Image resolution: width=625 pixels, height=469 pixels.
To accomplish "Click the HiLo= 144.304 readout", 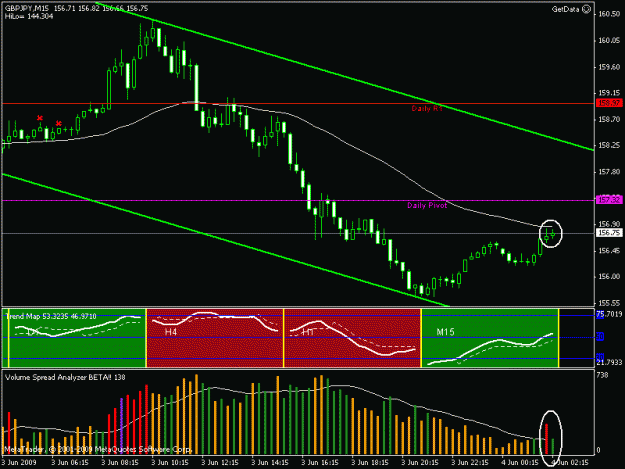I will (x=29, y=16).
